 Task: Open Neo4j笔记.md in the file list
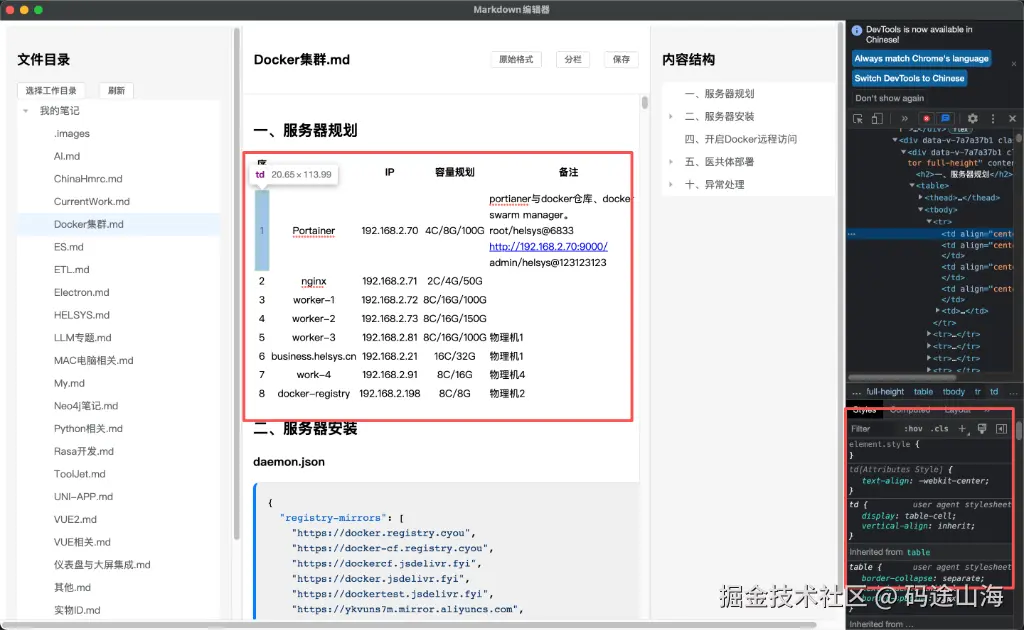(x=86, y=406)
